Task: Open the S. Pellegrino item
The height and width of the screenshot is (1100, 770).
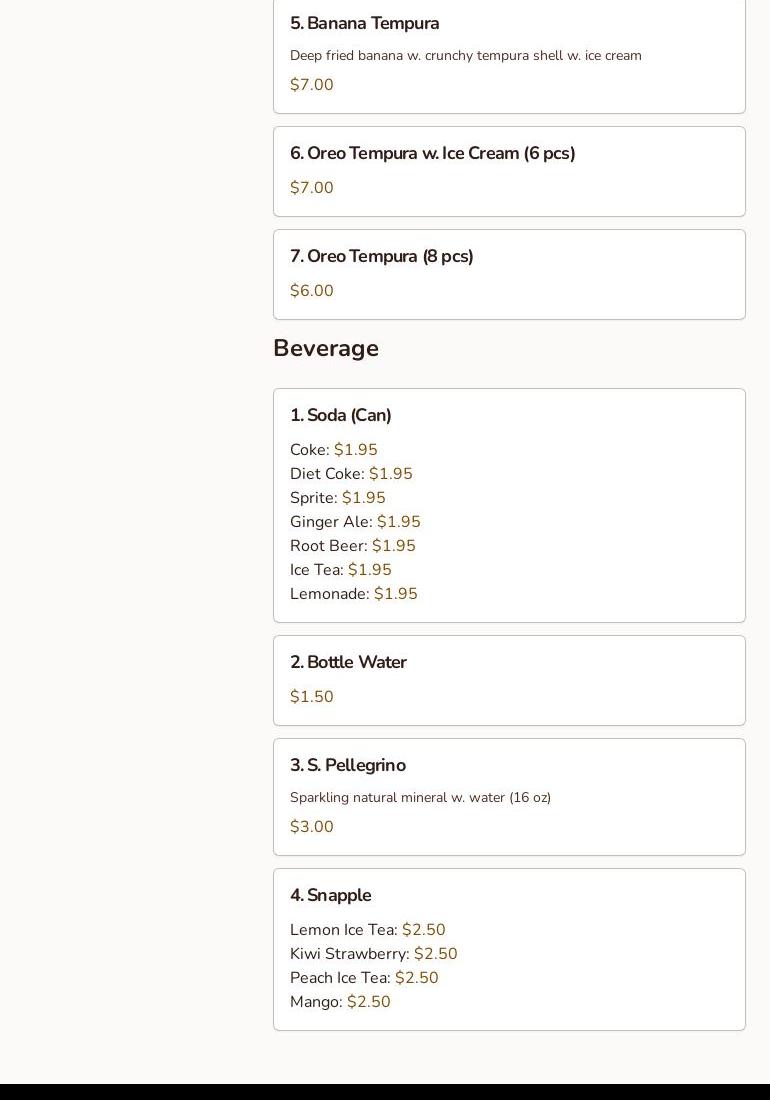Action: pos(348,765)
